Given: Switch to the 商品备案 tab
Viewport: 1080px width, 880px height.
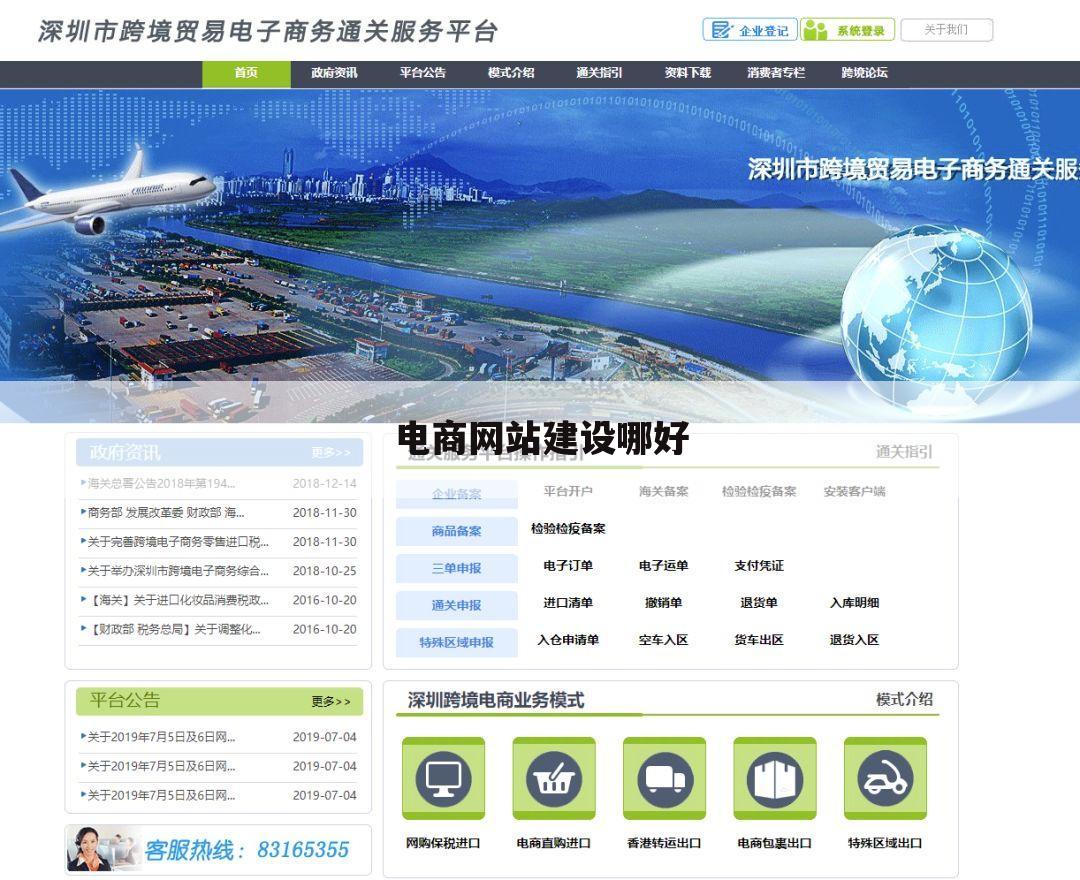Looking at the screenshot, I should click(x=458, y=531).
